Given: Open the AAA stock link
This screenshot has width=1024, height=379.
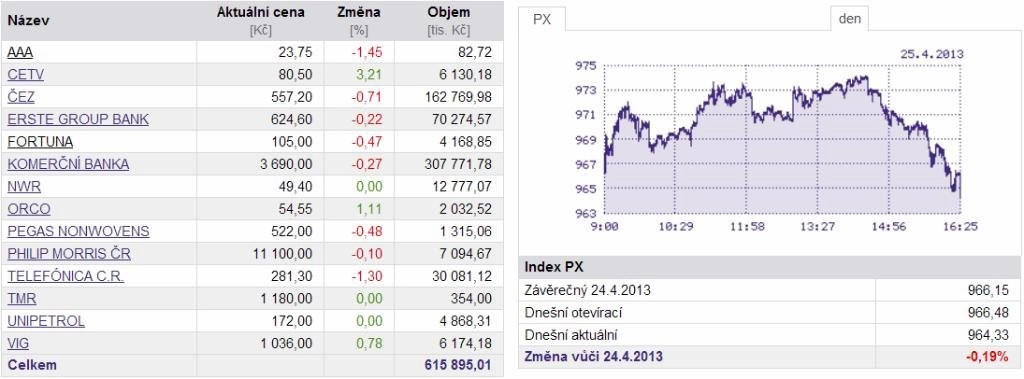Looking at the screenshot, I should (x=20, y=53).
